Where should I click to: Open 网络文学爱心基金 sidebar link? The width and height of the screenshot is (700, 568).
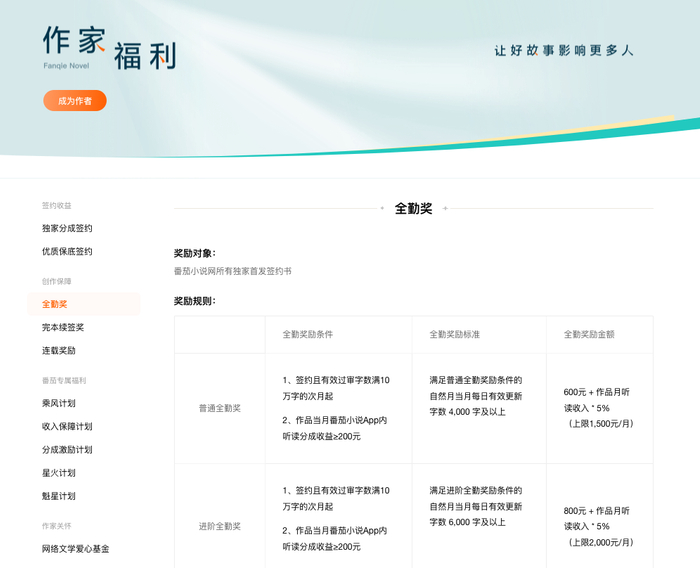75,549
